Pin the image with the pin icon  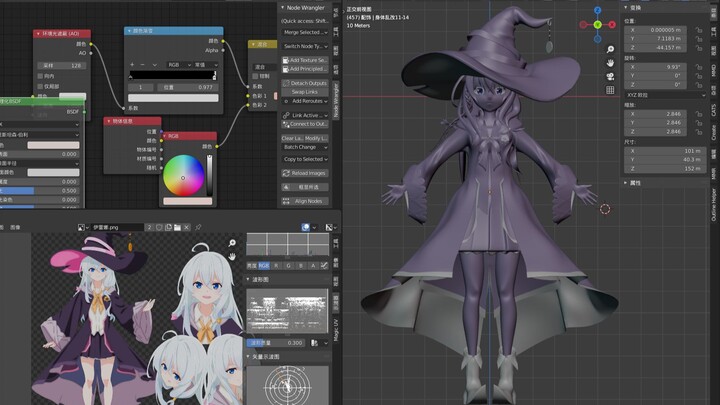tap(198, 227)
